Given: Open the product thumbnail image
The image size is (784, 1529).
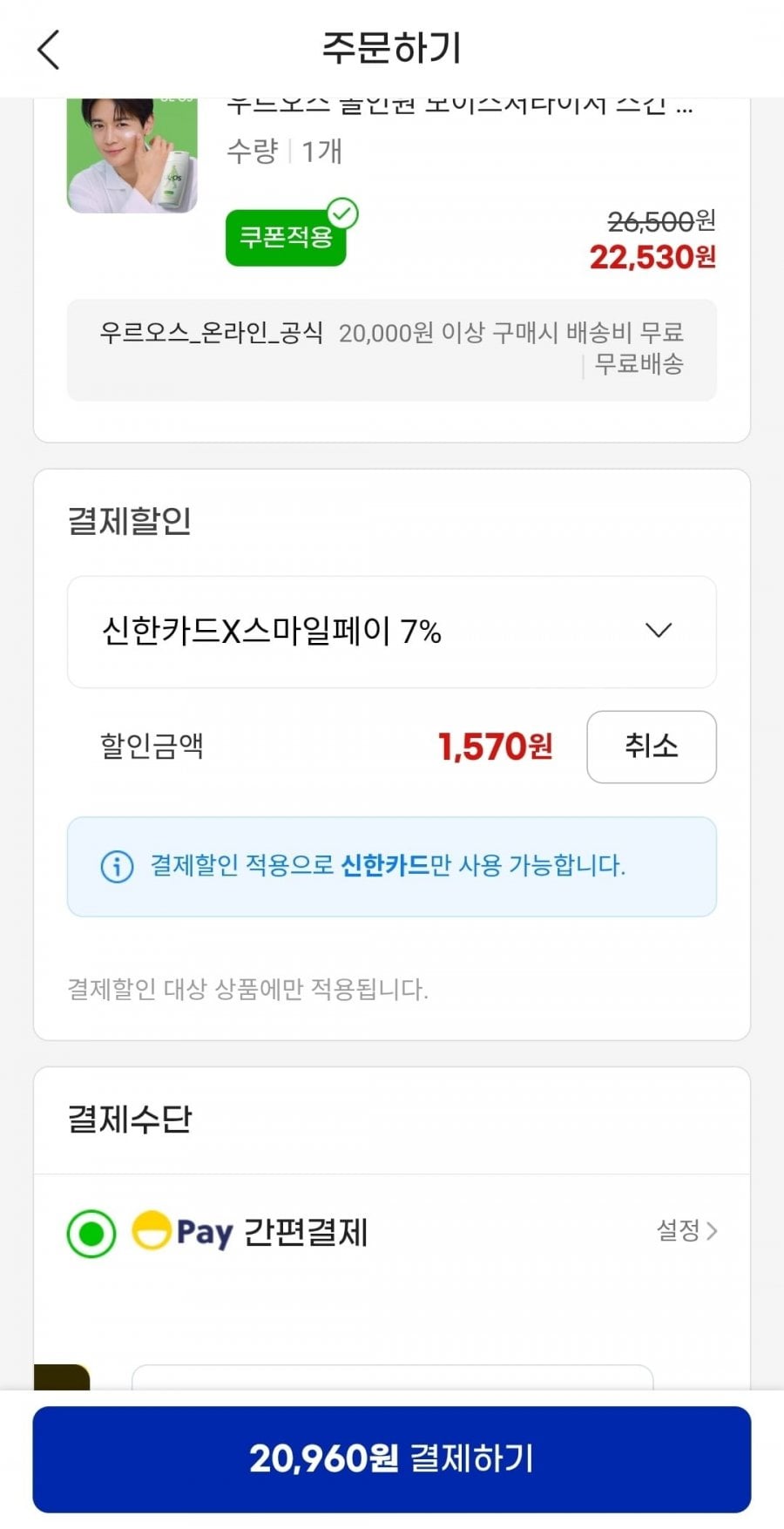Looking at the screenshot, I should 132,155.
